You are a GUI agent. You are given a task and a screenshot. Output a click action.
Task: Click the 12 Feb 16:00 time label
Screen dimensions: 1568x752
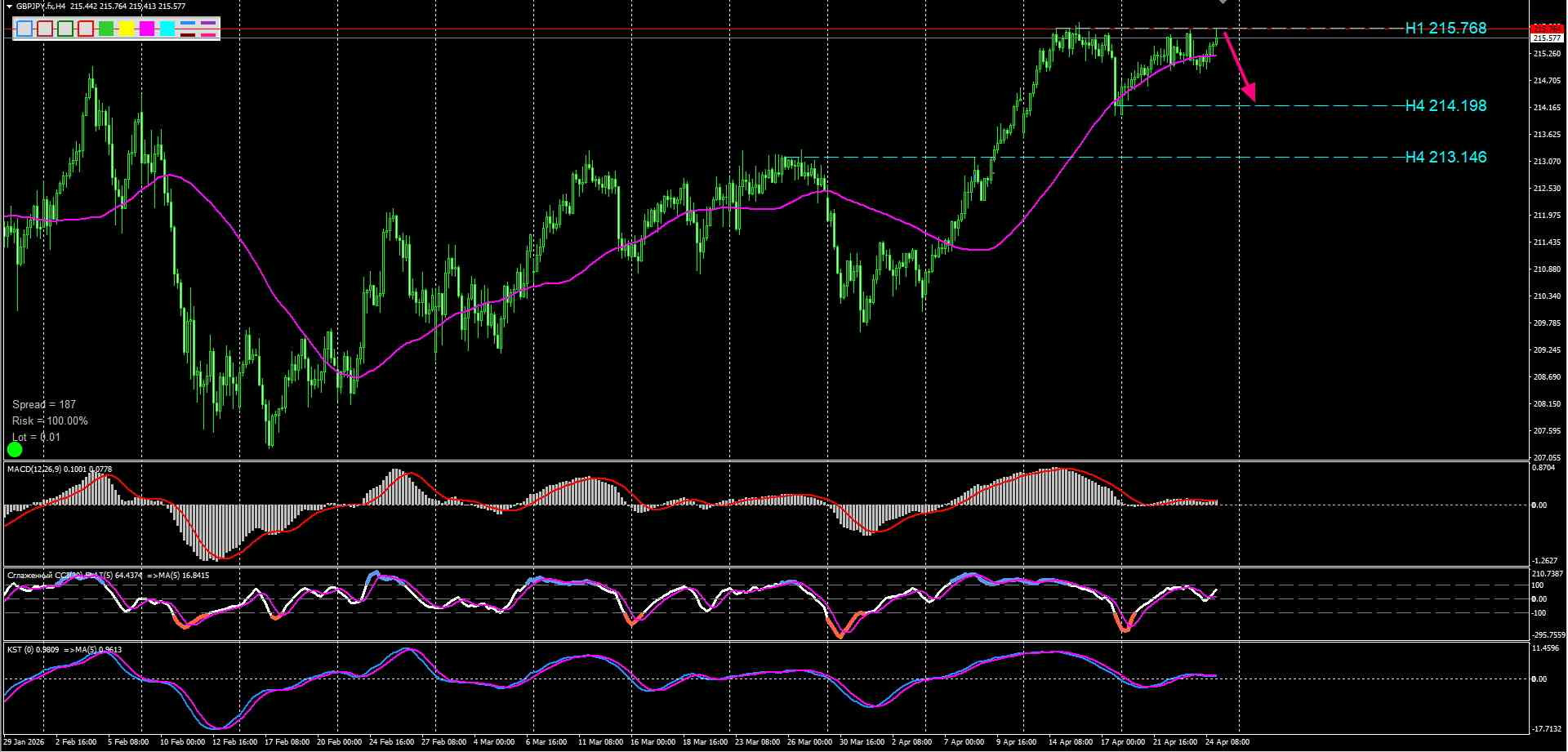[234, 742]
